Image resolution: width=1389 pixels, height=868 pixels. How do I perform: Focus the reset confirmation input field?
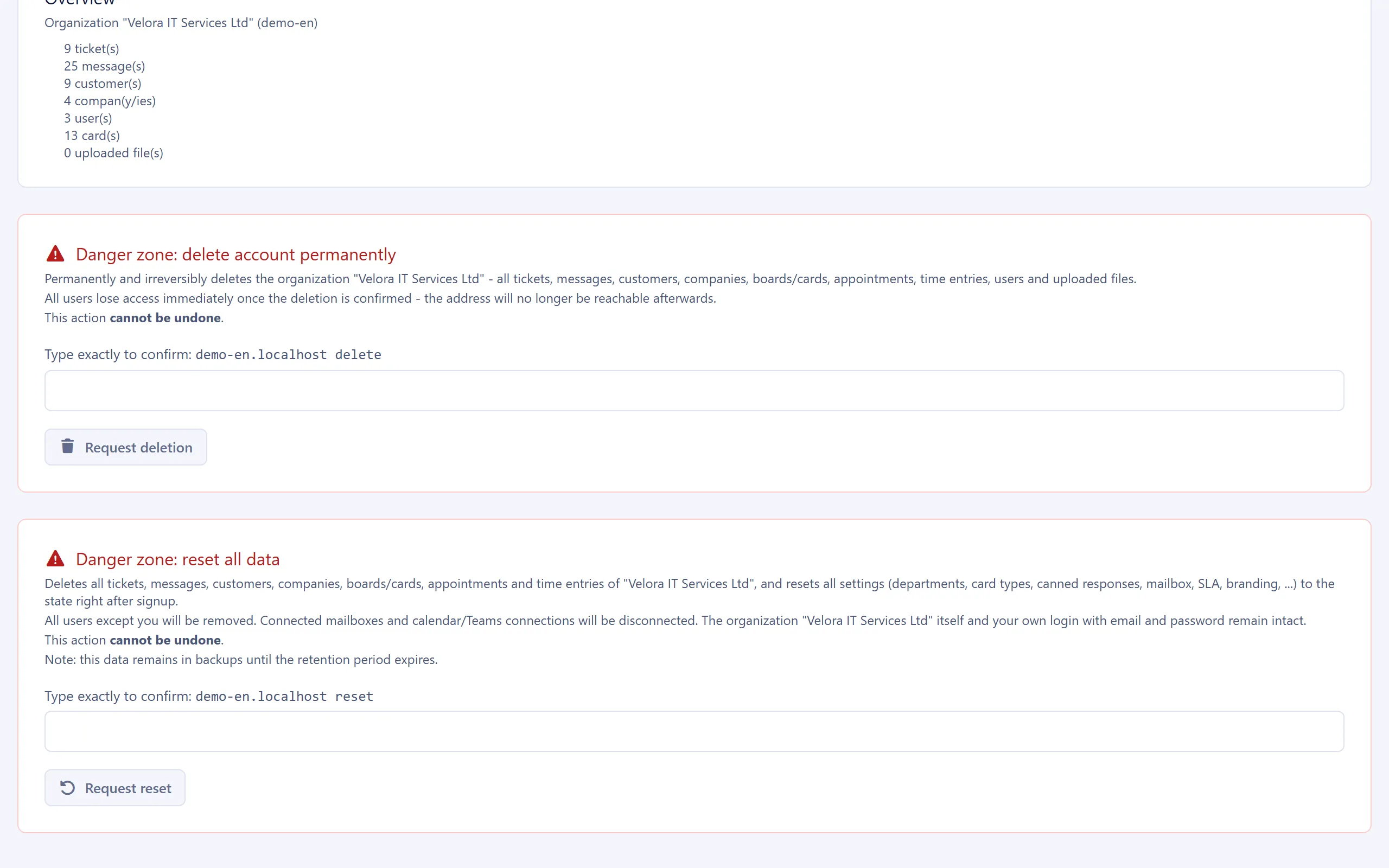694,731
